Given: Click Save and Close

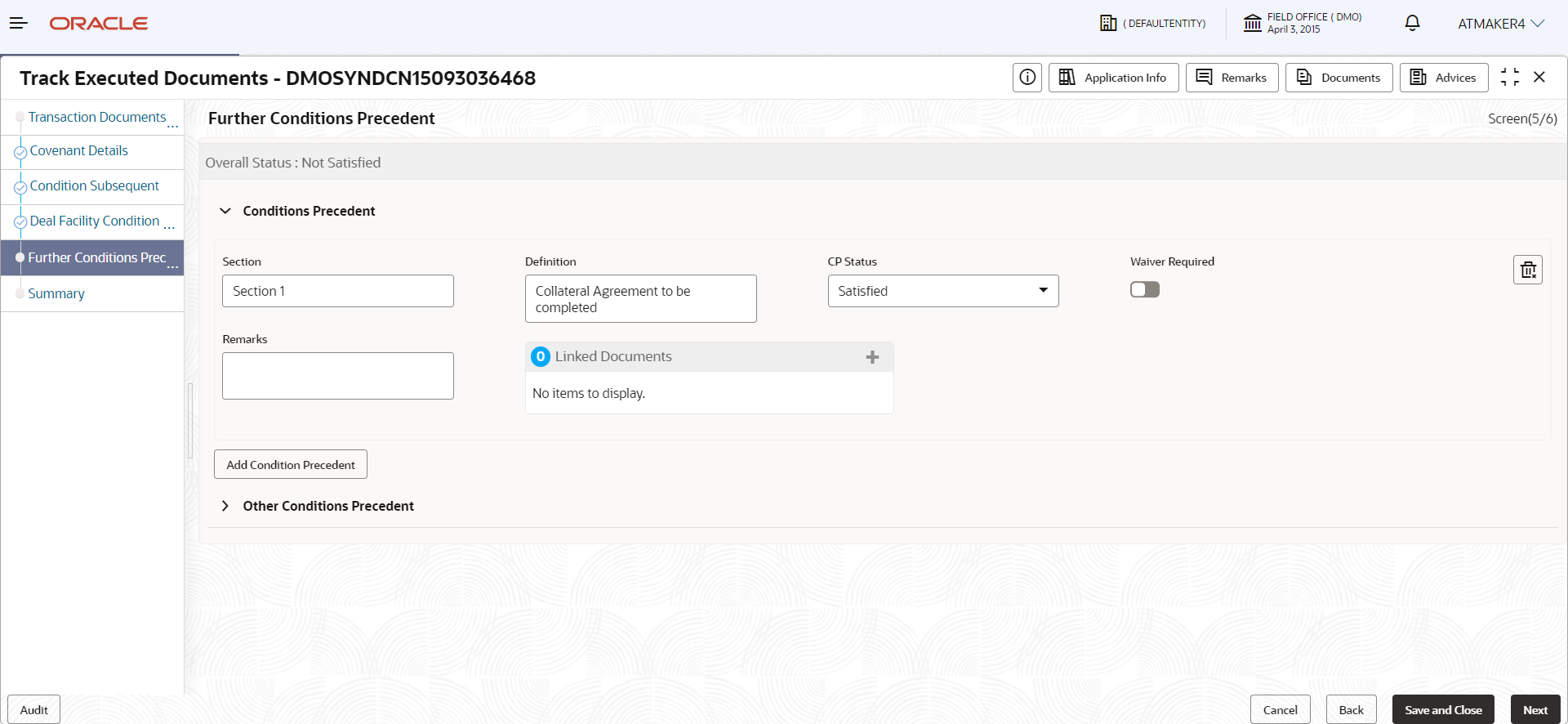Looking at the screenshot, I should click(1443, 709).
